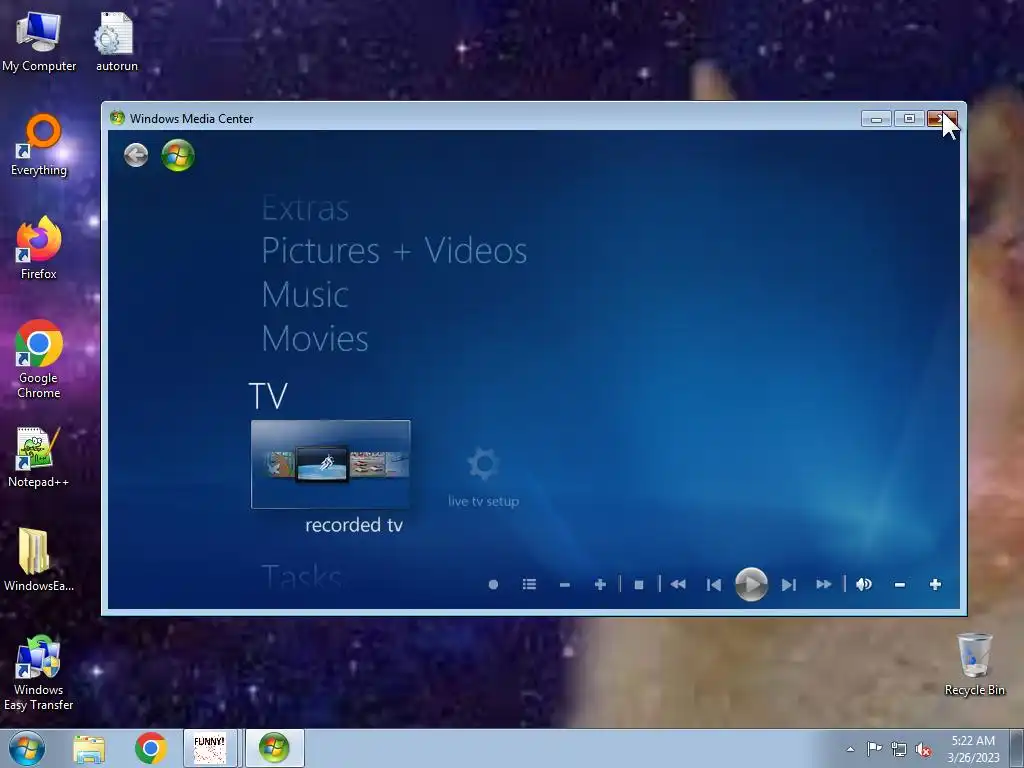Click Show desktop button at taskbar end
This screenshot has width=1024, height=768.
(x=1017, y=748)
